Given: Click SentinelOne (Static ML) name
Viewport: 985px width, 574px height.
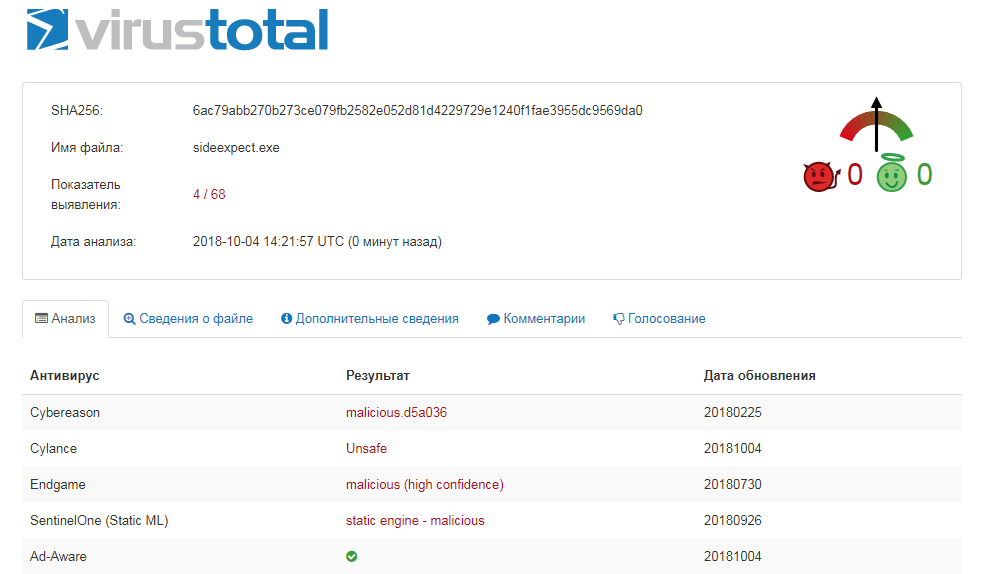Looking at the screenshot, I should tap(99, 521).
